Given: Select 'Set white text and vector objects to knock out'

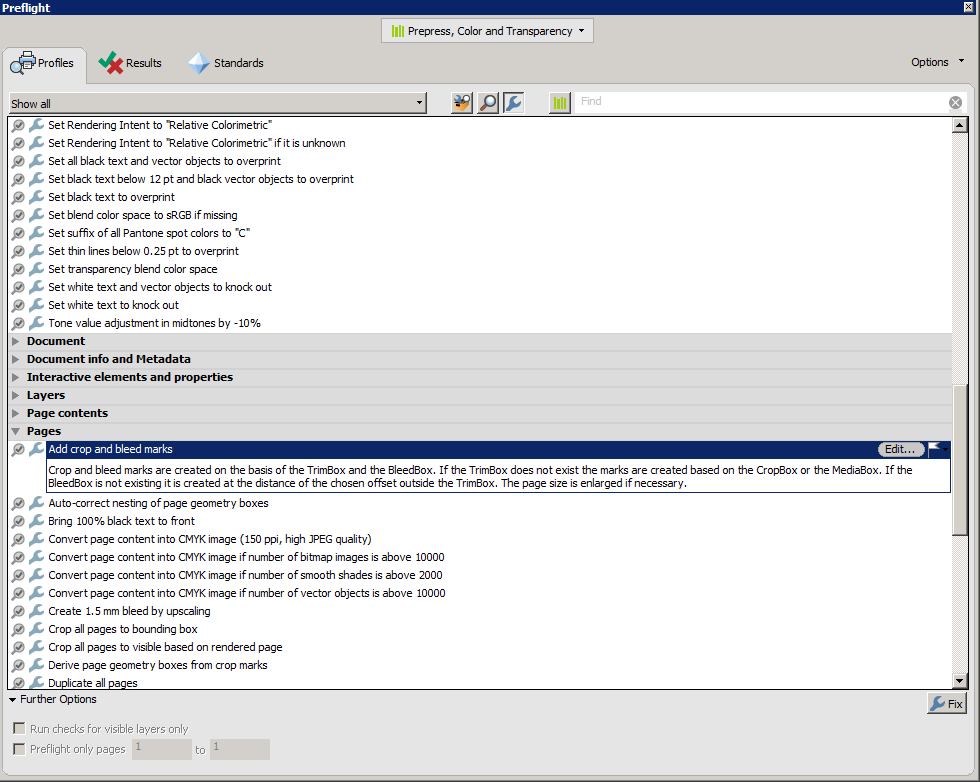Looking at the screenshot, I should (160, 287).
